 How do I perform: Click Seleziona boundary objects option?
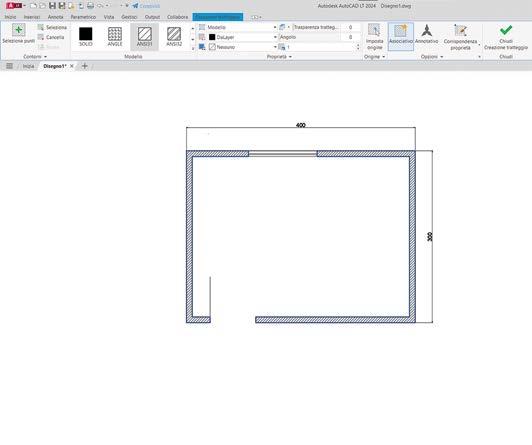click(x=52, y=27)
